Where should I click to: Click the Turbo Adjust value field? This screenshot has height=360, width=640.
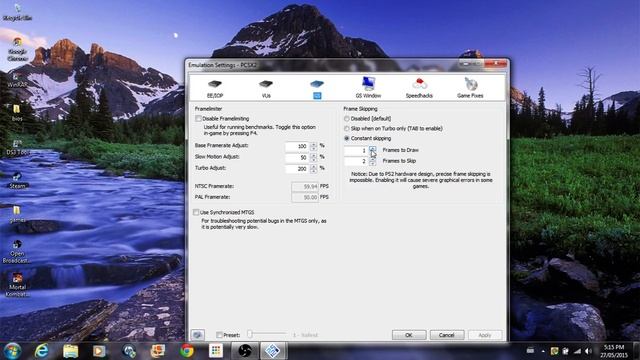tap(297, 169)
